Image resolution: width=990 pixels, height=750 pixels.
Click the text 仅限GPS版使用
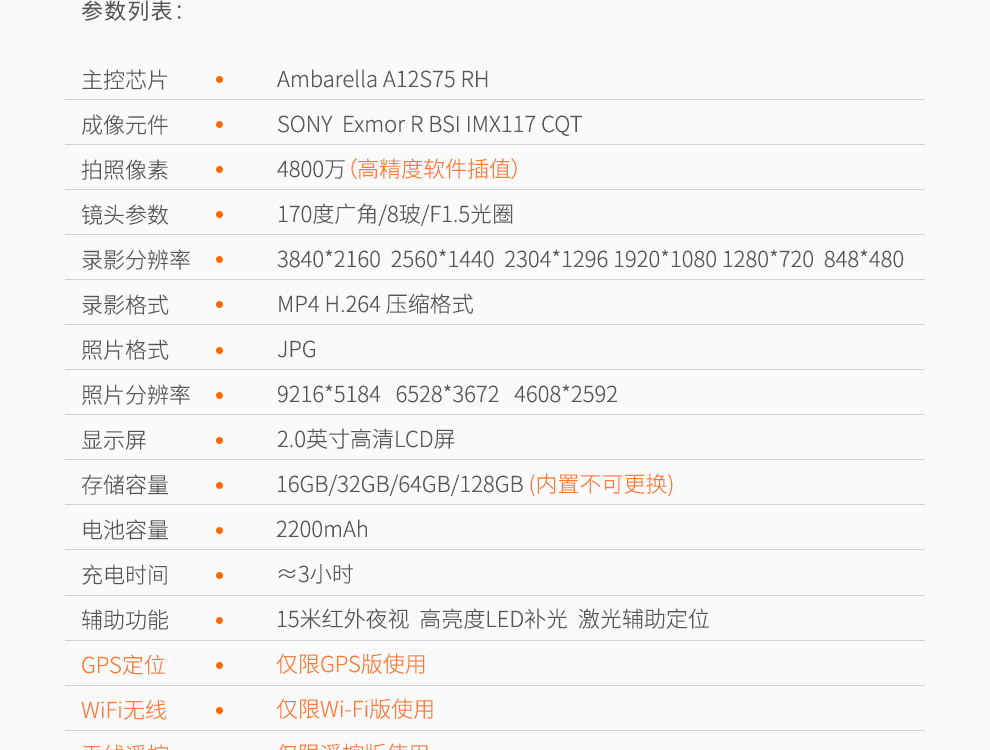(x=351, y=664)
